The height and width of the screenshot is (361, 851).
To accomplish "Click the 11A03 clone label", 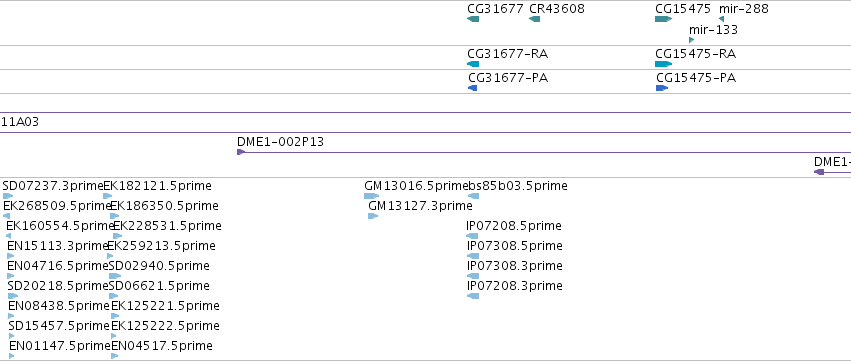I will pos(20,122).
